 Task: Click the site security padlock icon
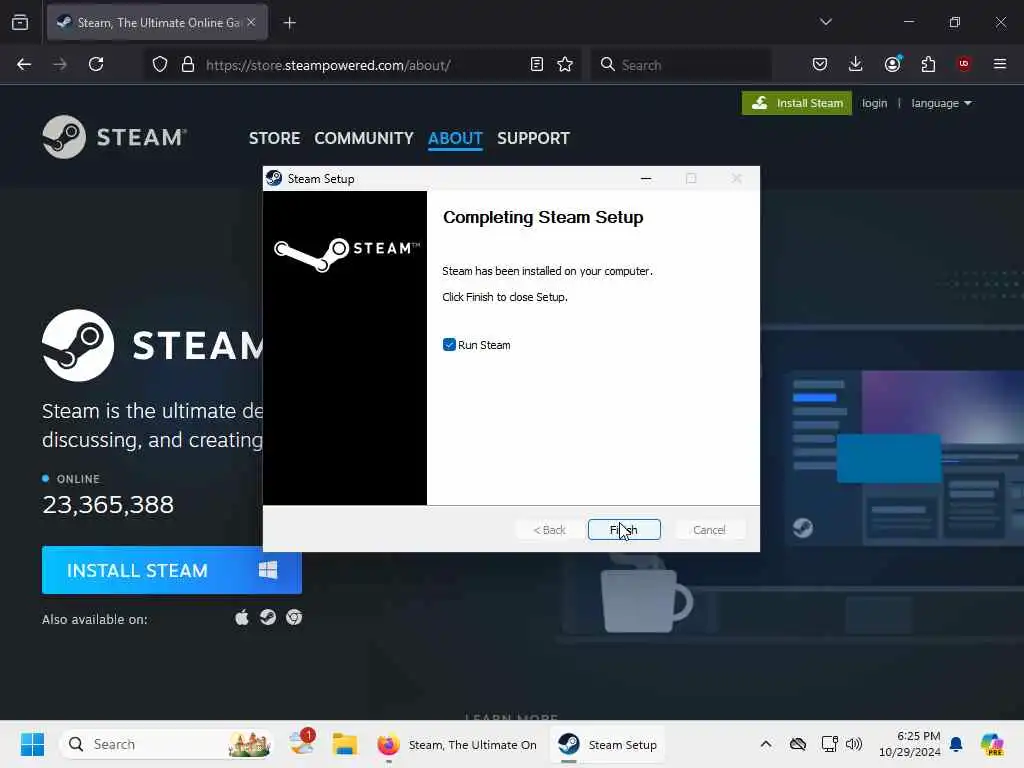pos(188,64)
